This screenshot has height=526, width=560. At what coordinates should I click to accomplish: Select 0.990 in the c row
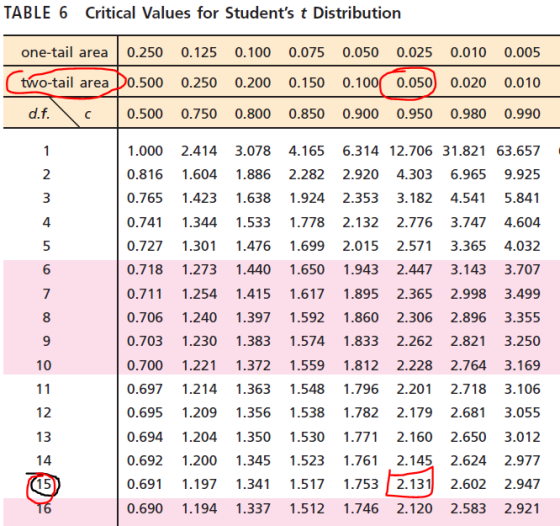point(522,114)
